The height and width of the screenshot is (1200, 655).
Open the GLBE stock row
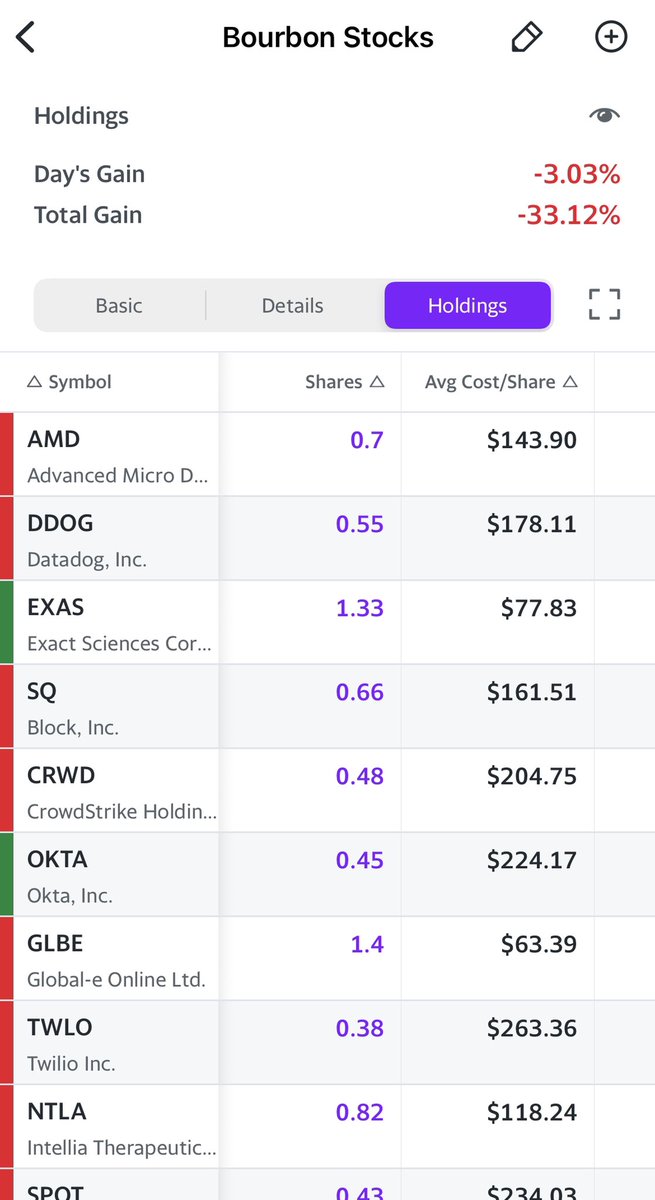(327, 958)
